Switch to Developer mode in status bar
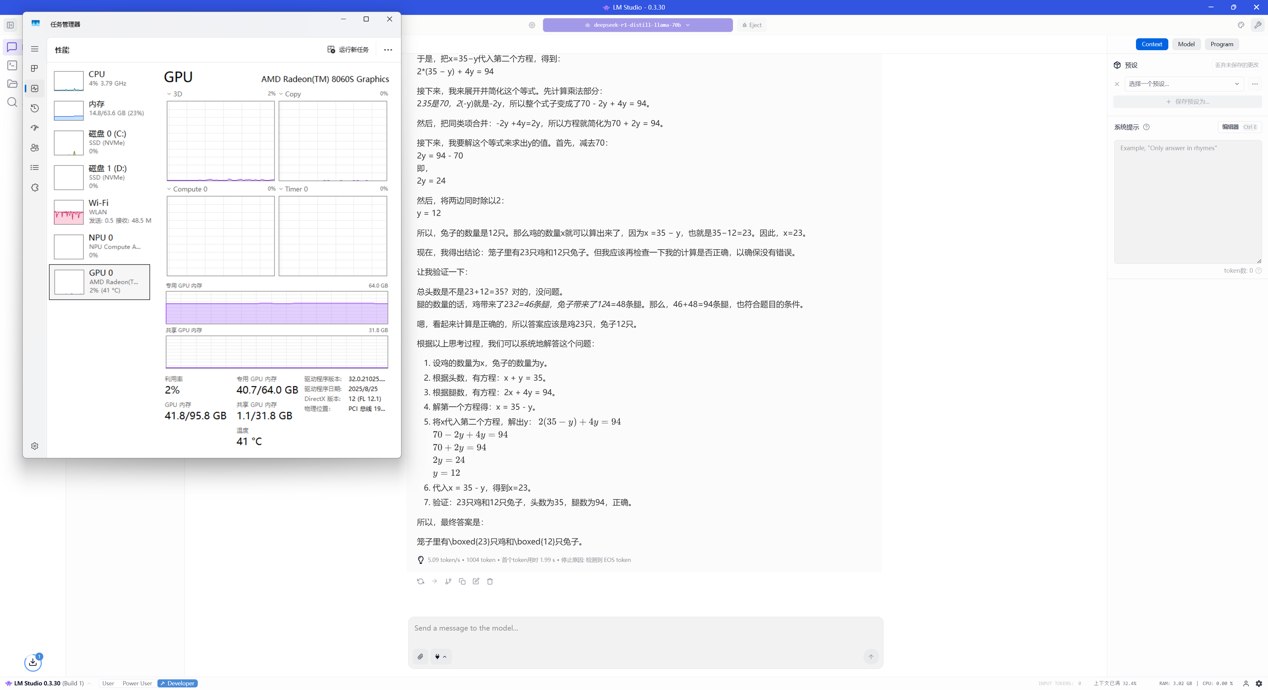 pyautogui.click(x=178, y=684)
